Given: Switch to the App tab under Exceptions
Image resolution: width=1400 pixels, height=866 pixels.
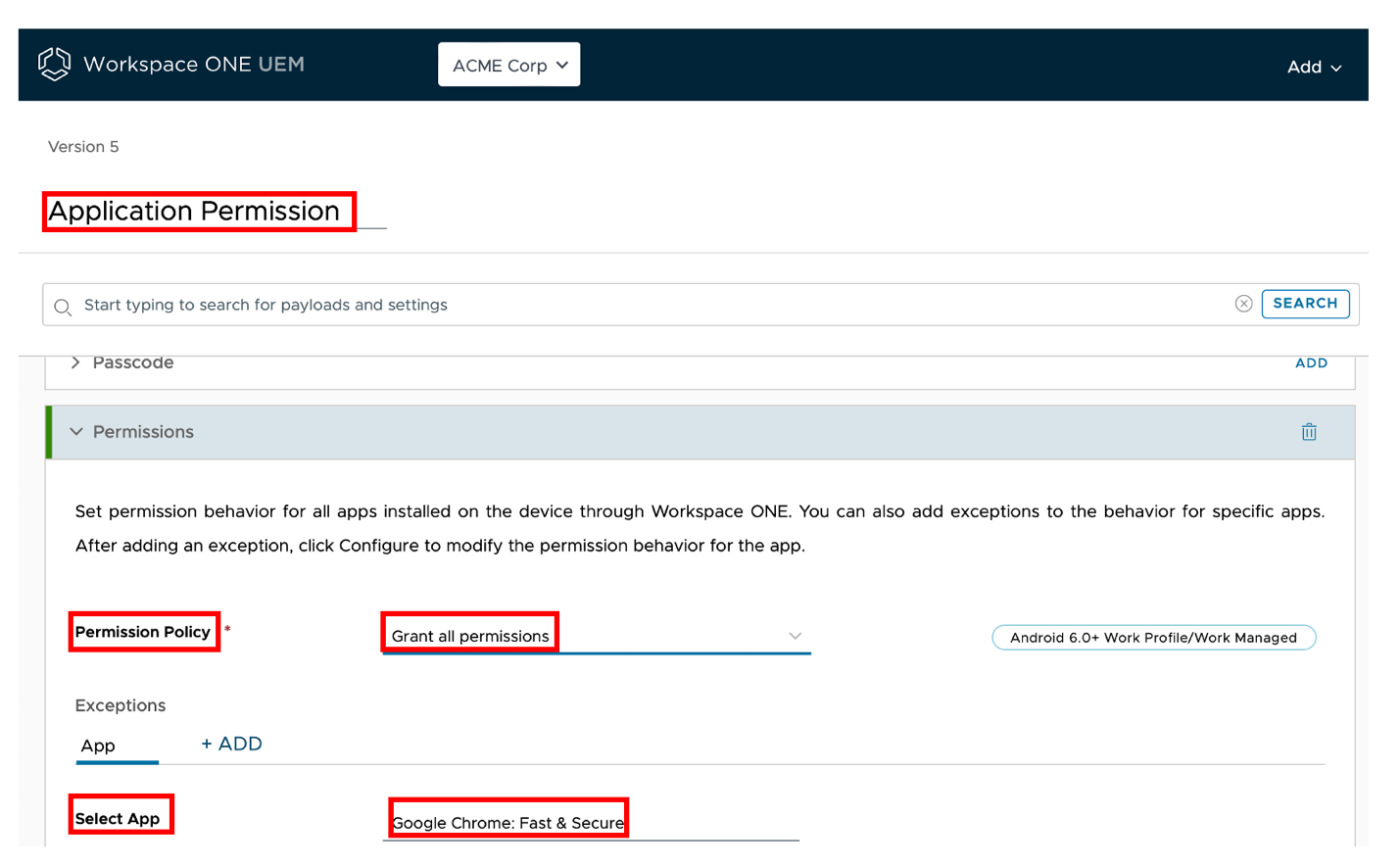Looking at the screenshot, I should (98, 746).
